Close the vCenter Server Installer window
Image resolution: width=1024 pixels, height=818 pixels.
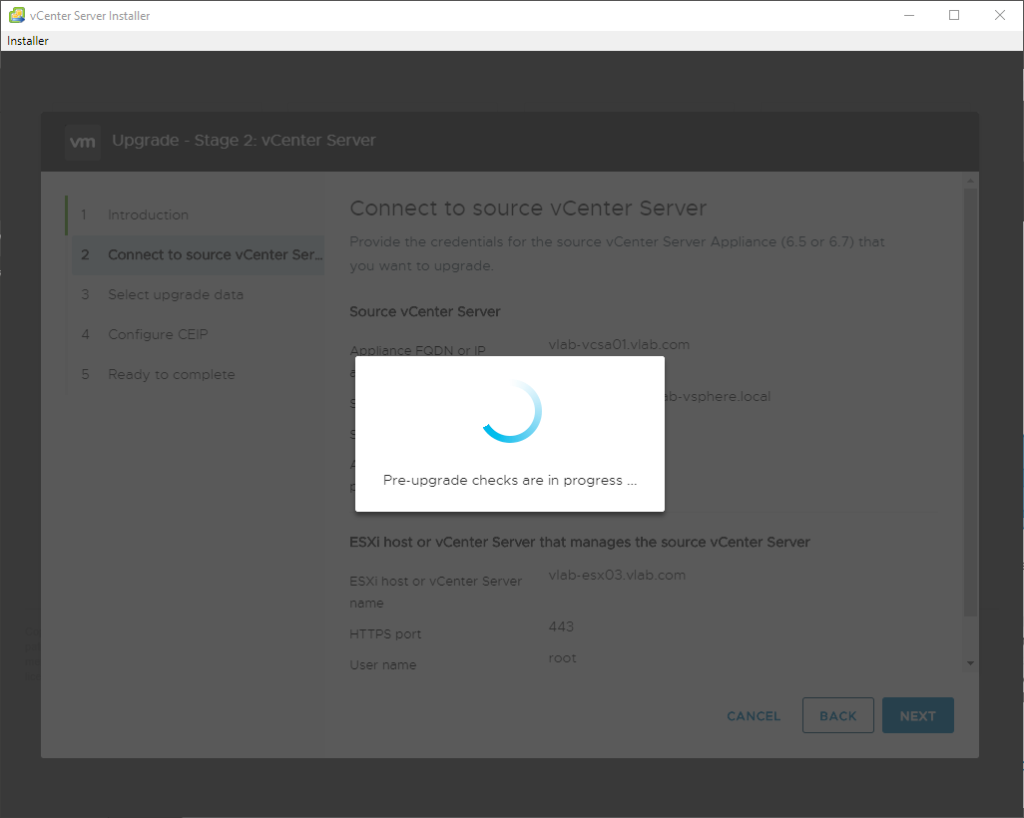pyautogui.click(x=1000, y=15)
